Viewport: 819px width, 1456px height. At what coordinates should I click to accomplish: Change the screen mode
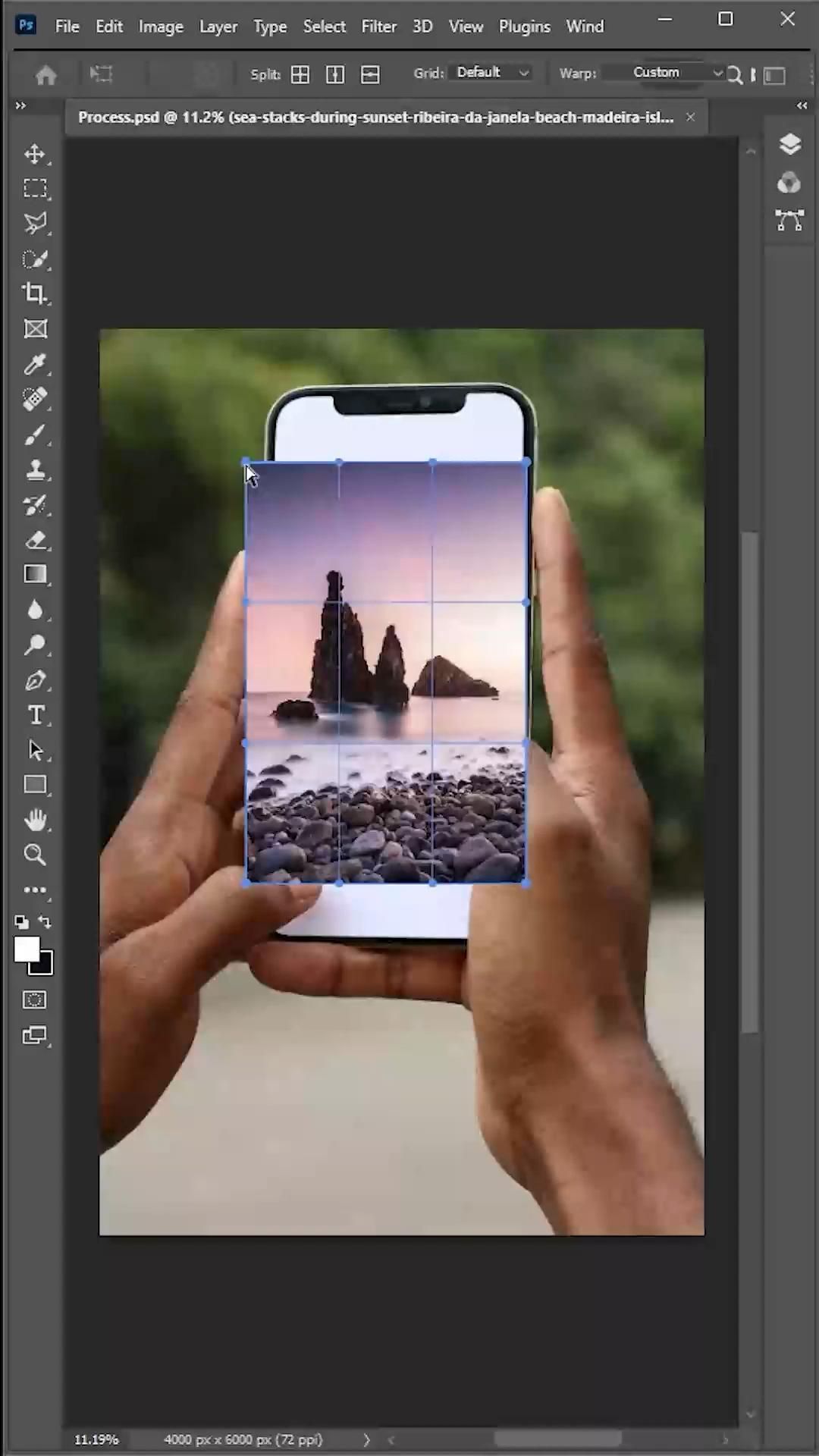coord(34,1035)
